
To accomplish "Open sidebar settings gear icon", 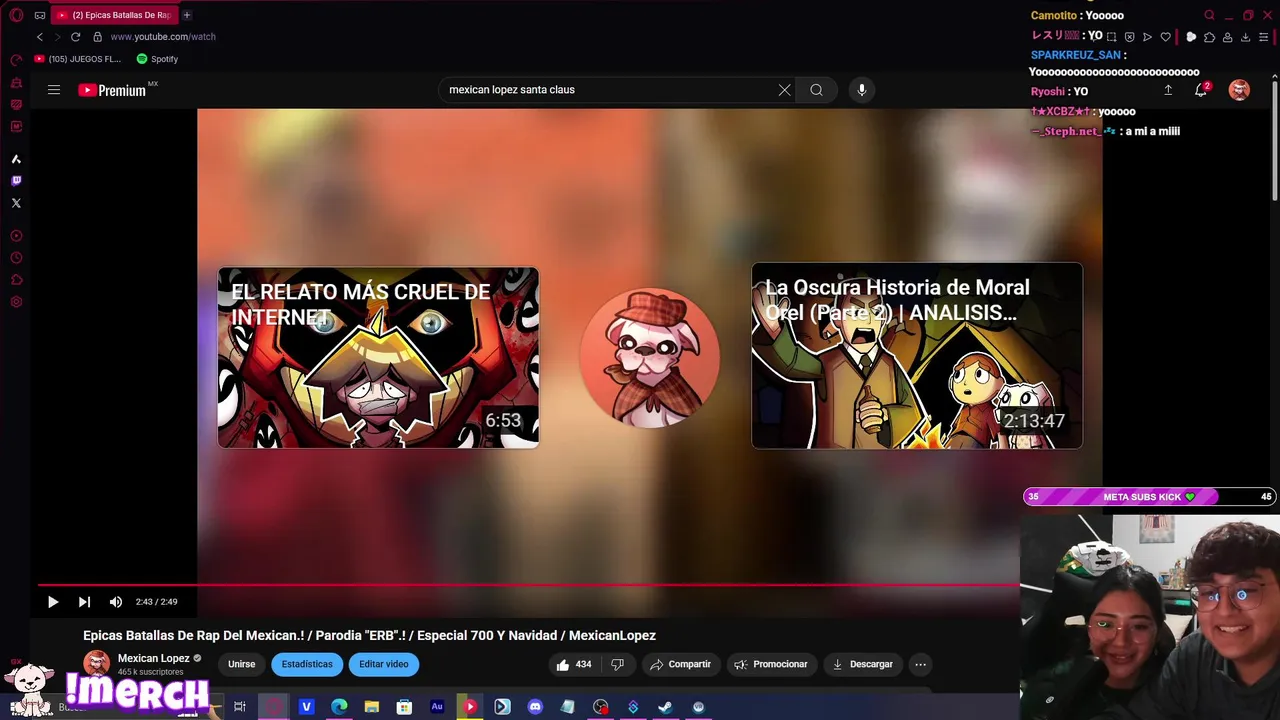I will tap(16, 302).
